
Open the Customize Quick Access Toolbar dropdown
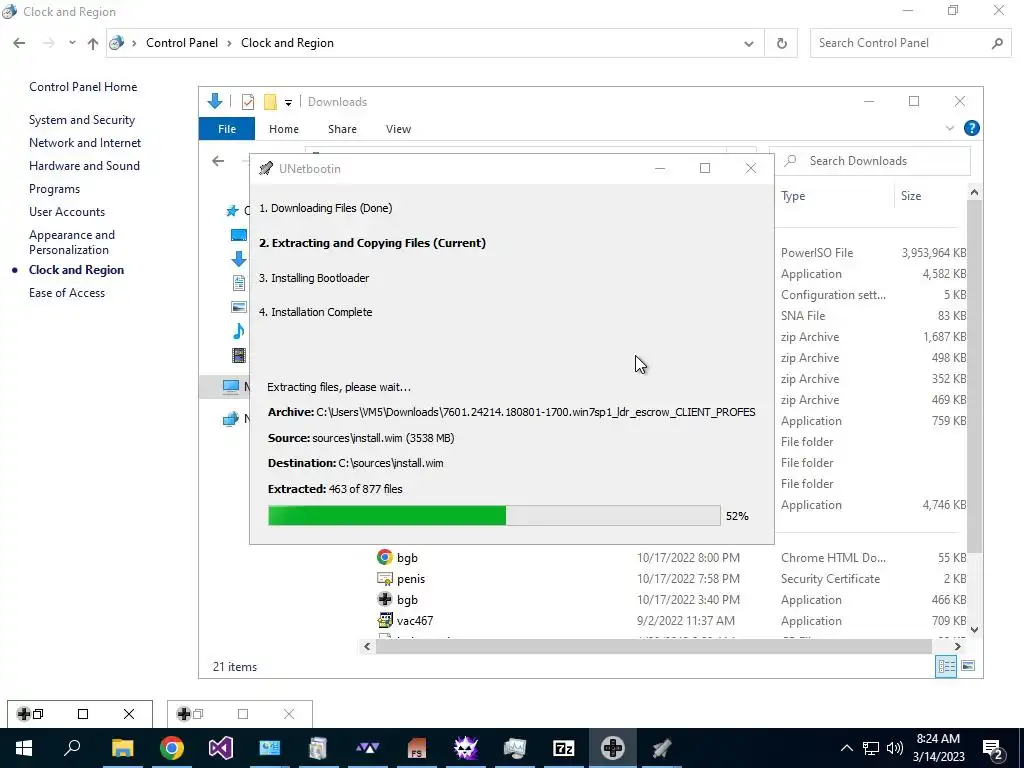(288, 103)
